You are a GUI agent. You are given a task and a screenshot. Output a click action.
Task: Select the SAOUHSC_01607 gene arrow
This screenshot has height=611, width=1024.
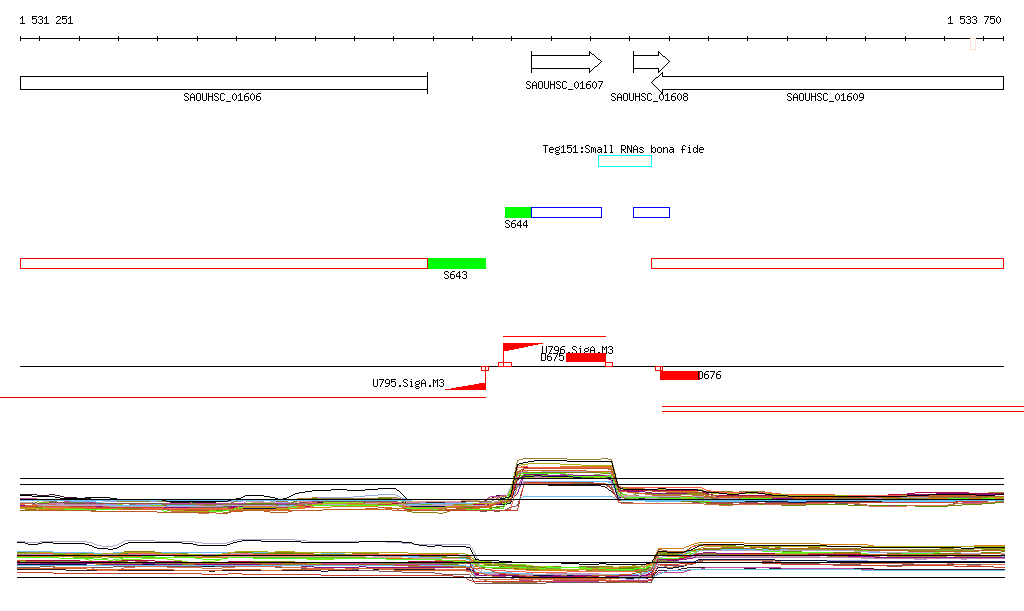tap(566, 62)
